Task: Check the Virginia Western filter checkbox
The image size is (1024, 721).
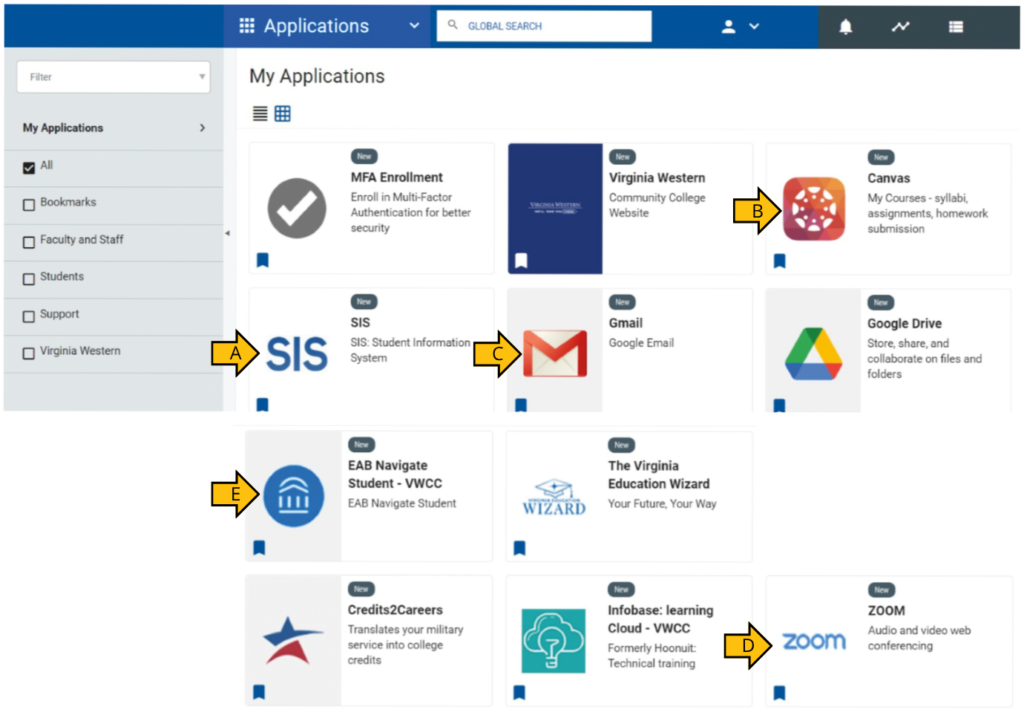Action: pos(29,353)
